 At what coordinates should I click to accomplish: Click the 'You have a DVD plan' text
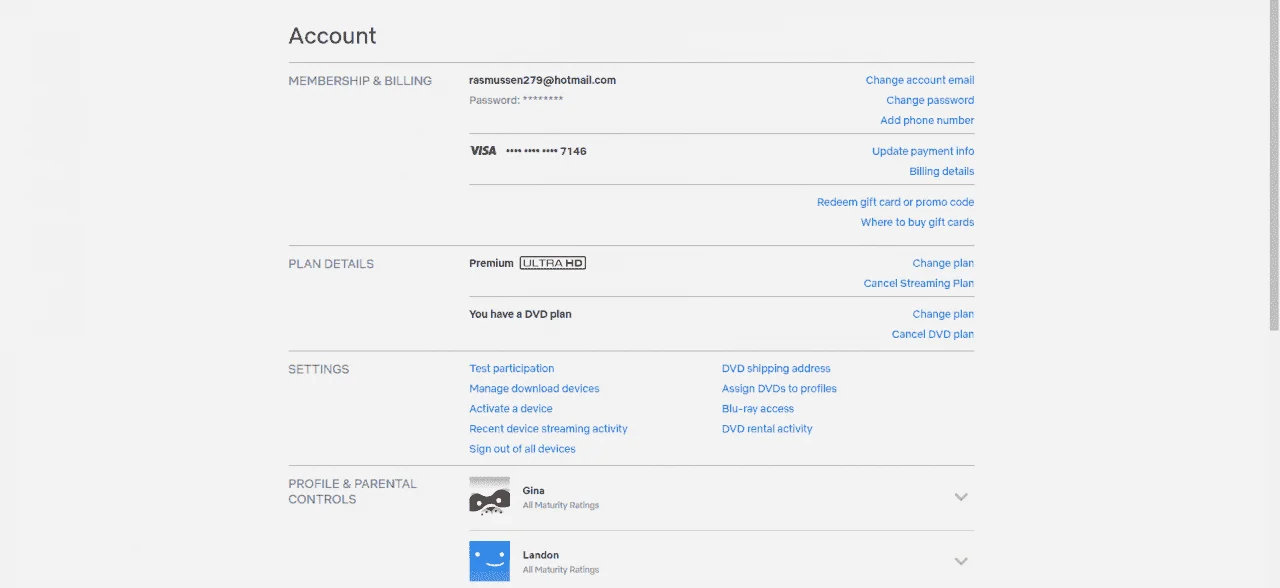tap(520, 314)
